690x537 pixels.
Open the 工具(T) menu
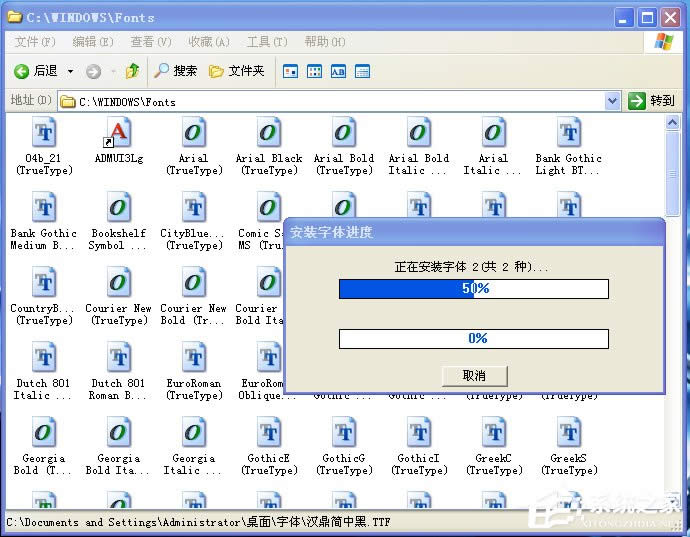266,42
